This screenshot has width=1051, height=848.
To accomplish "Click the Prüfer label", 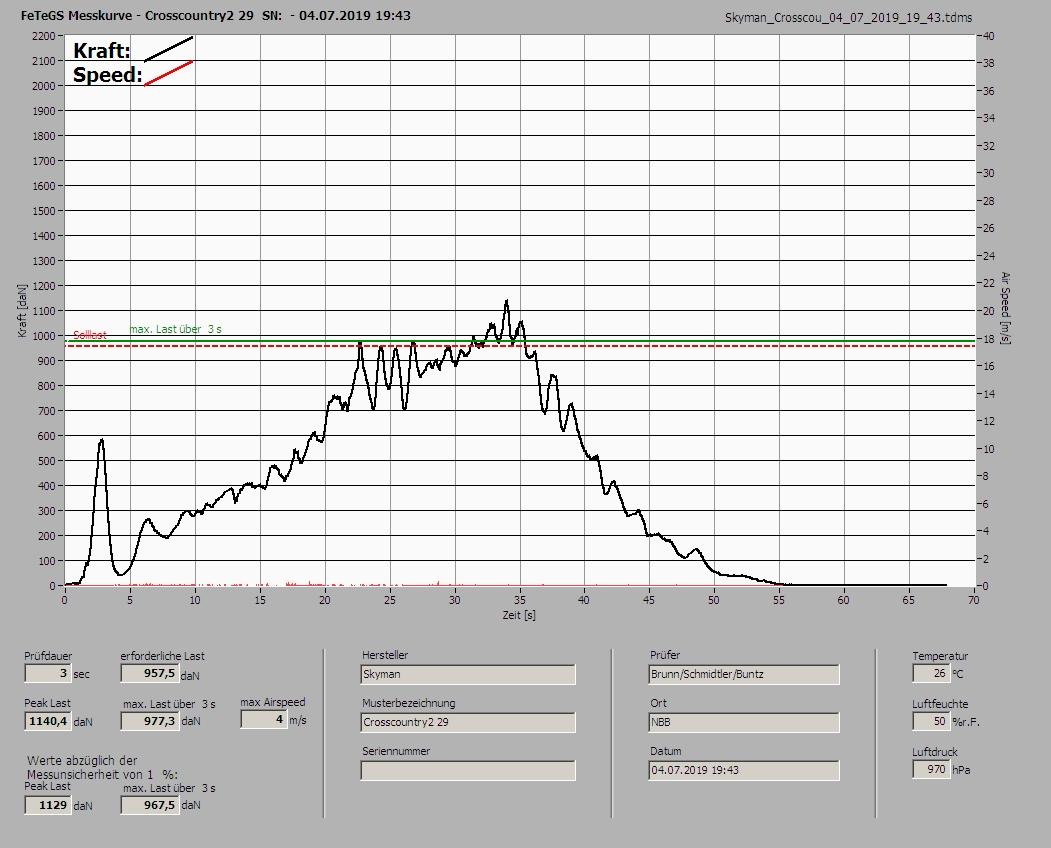I will [665, 655].
